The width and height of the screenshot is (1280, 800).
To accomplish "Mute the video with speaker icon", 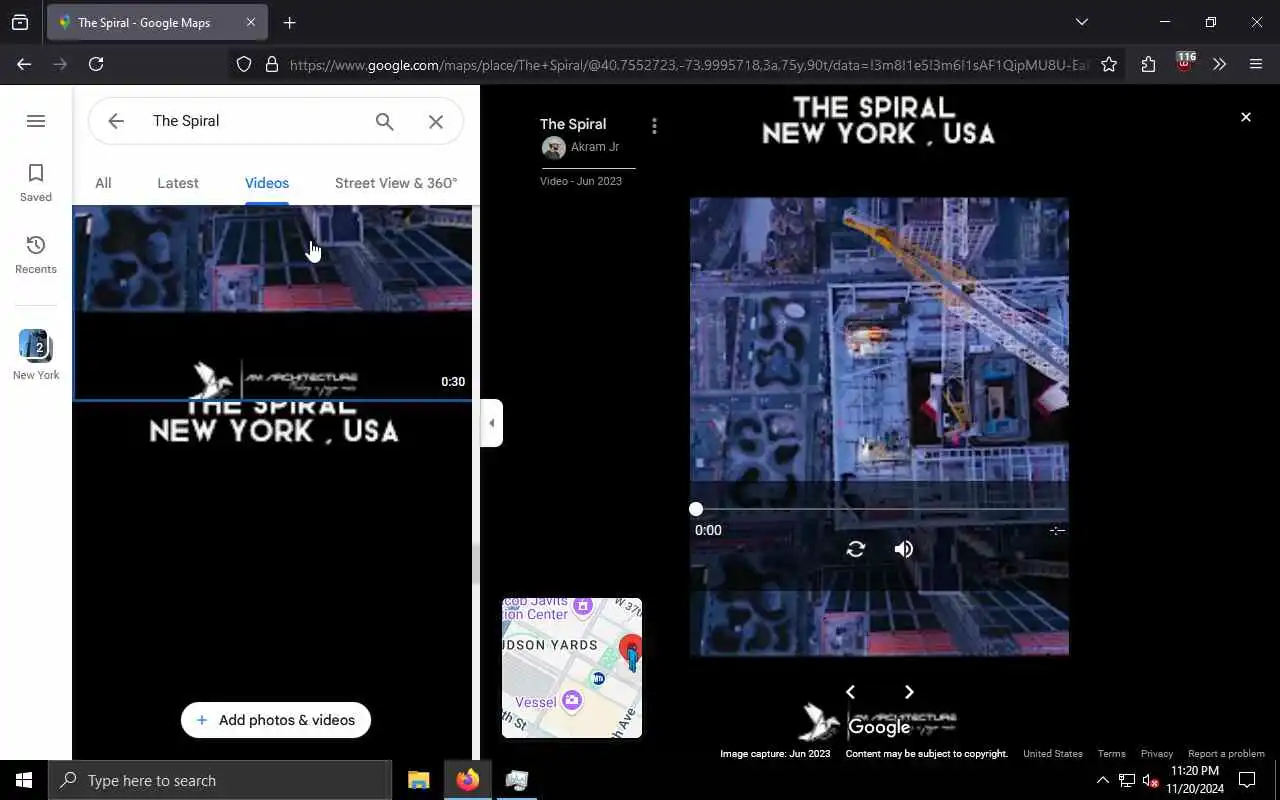I will [904, 549].
